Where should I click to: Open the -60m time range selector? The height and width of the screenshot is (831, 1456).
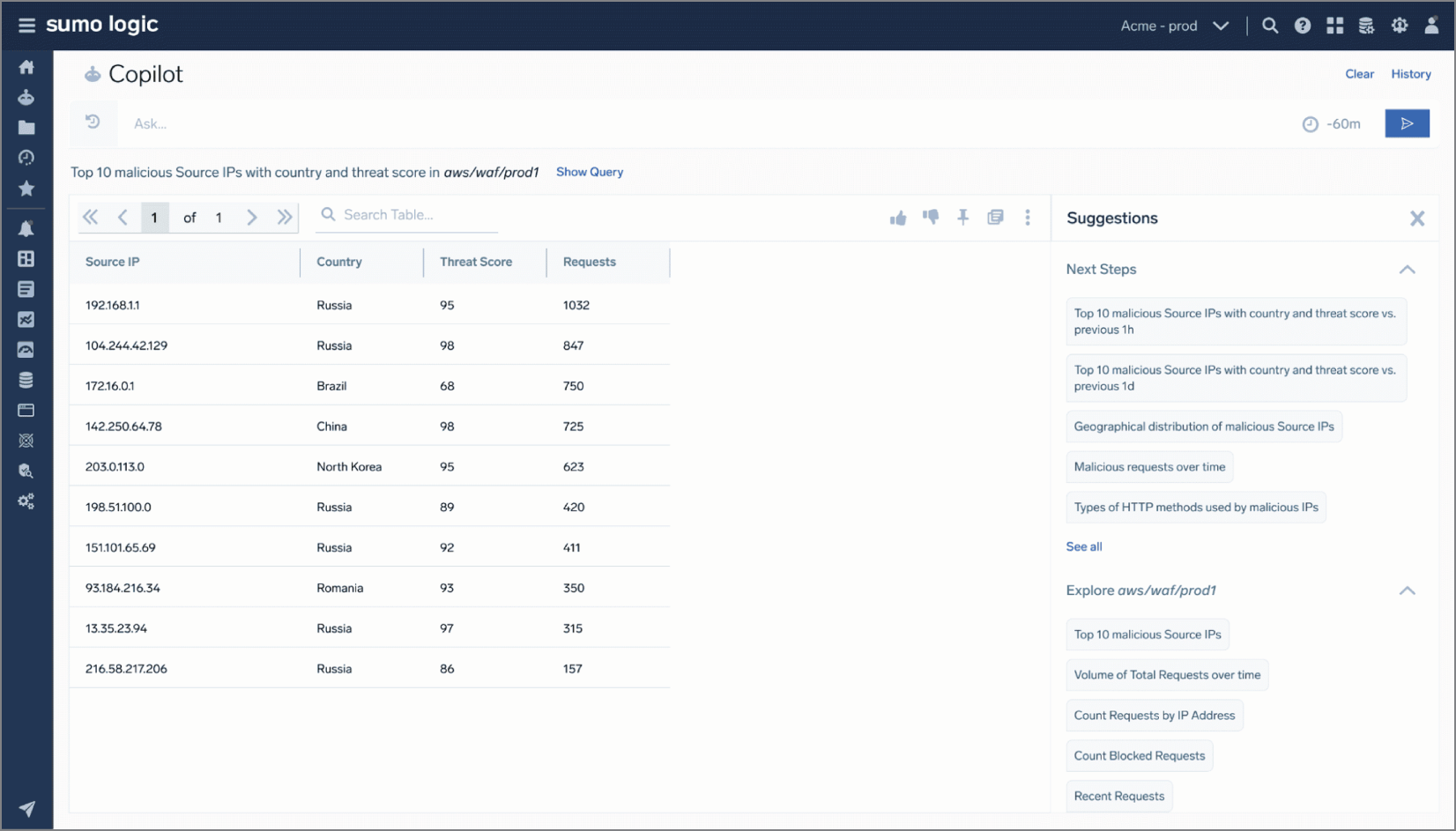(x=1332, y=124)
